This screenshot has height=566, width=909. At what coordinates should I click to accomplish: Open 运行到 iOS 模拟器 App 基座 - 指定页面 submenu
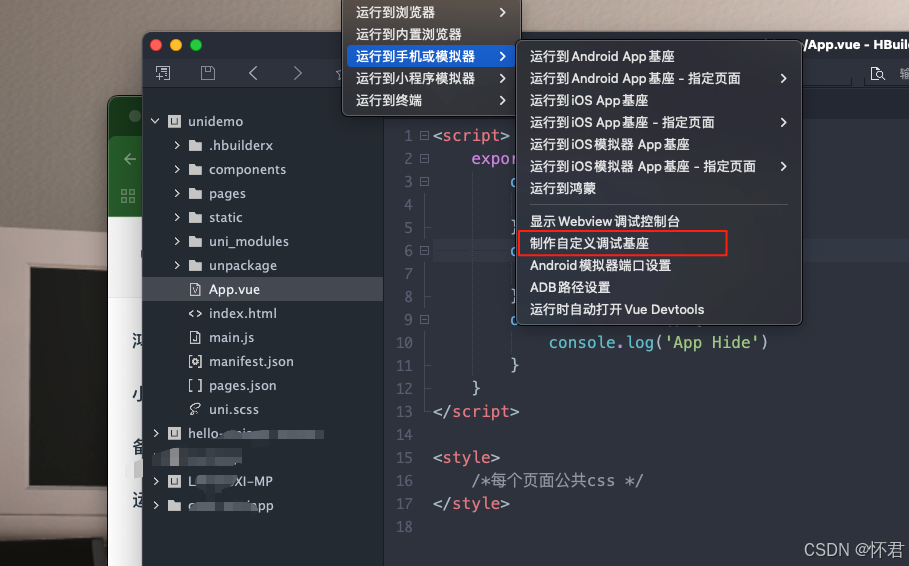click(659, 166)
